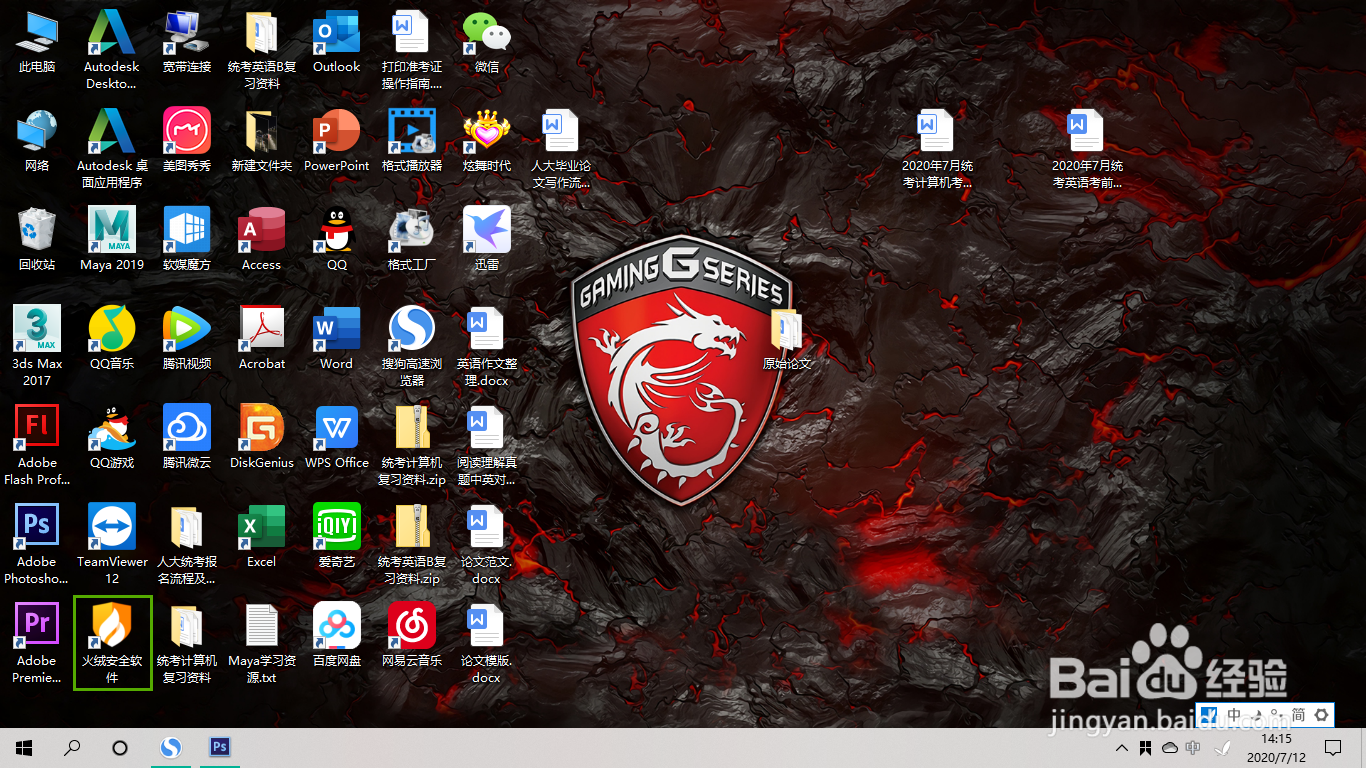Select the 原始论文 folder
The height and width of the screenshot is (768, 1366).
787,339
